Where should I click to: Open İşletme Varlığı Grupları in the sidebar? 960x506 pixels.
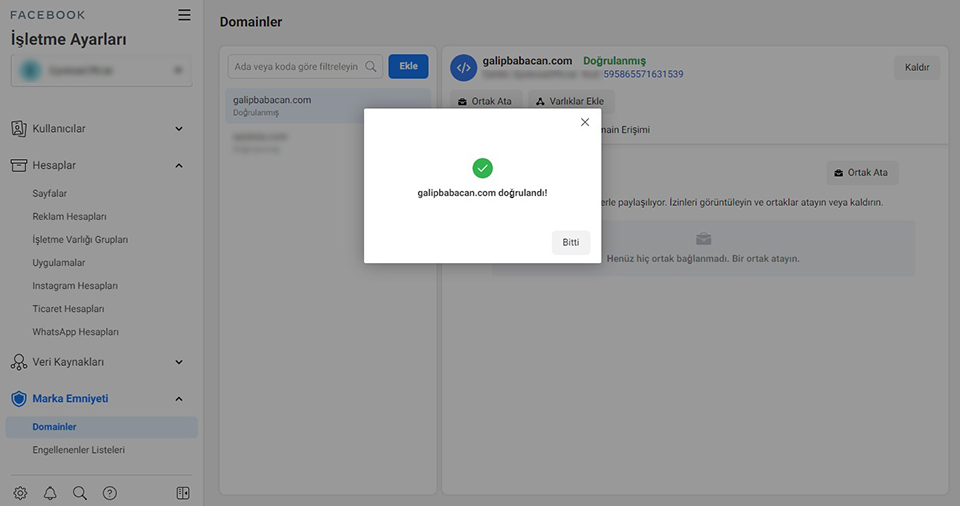[80, 240]
